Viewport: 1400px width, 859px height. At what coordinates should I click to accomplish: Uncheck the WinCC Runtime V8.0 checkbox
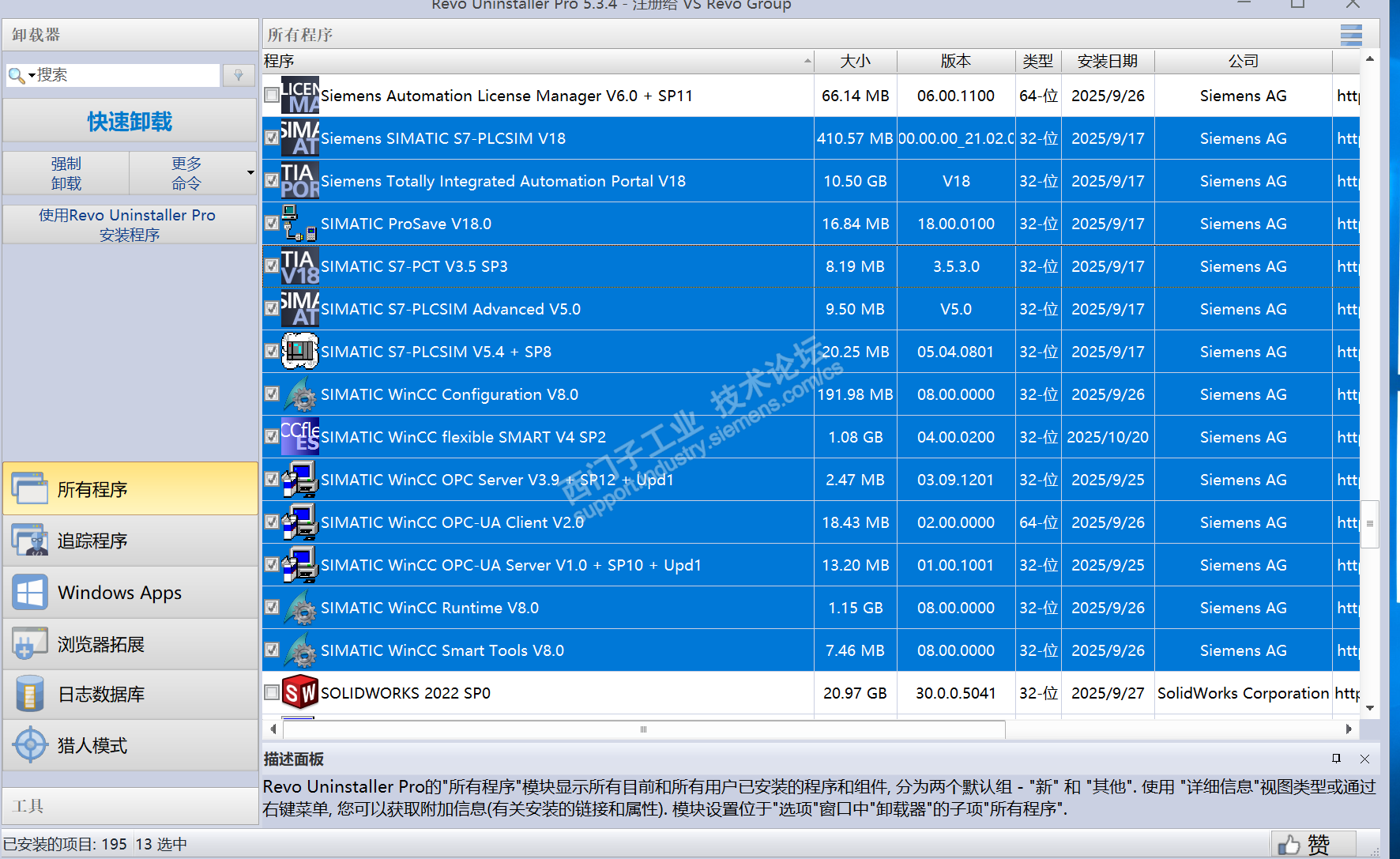[x=272, y=608]
